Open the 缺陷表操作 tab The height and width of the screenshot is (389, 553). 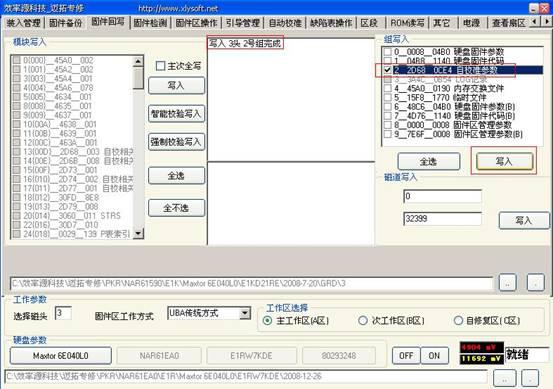pos(331,23)
